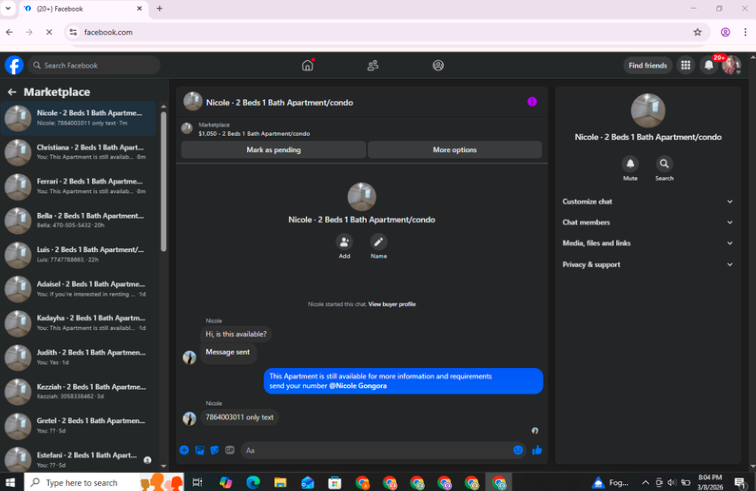Viewport: 756px width, 491px height.
Task: Open Gretel conversation
Action: point(79,426)
